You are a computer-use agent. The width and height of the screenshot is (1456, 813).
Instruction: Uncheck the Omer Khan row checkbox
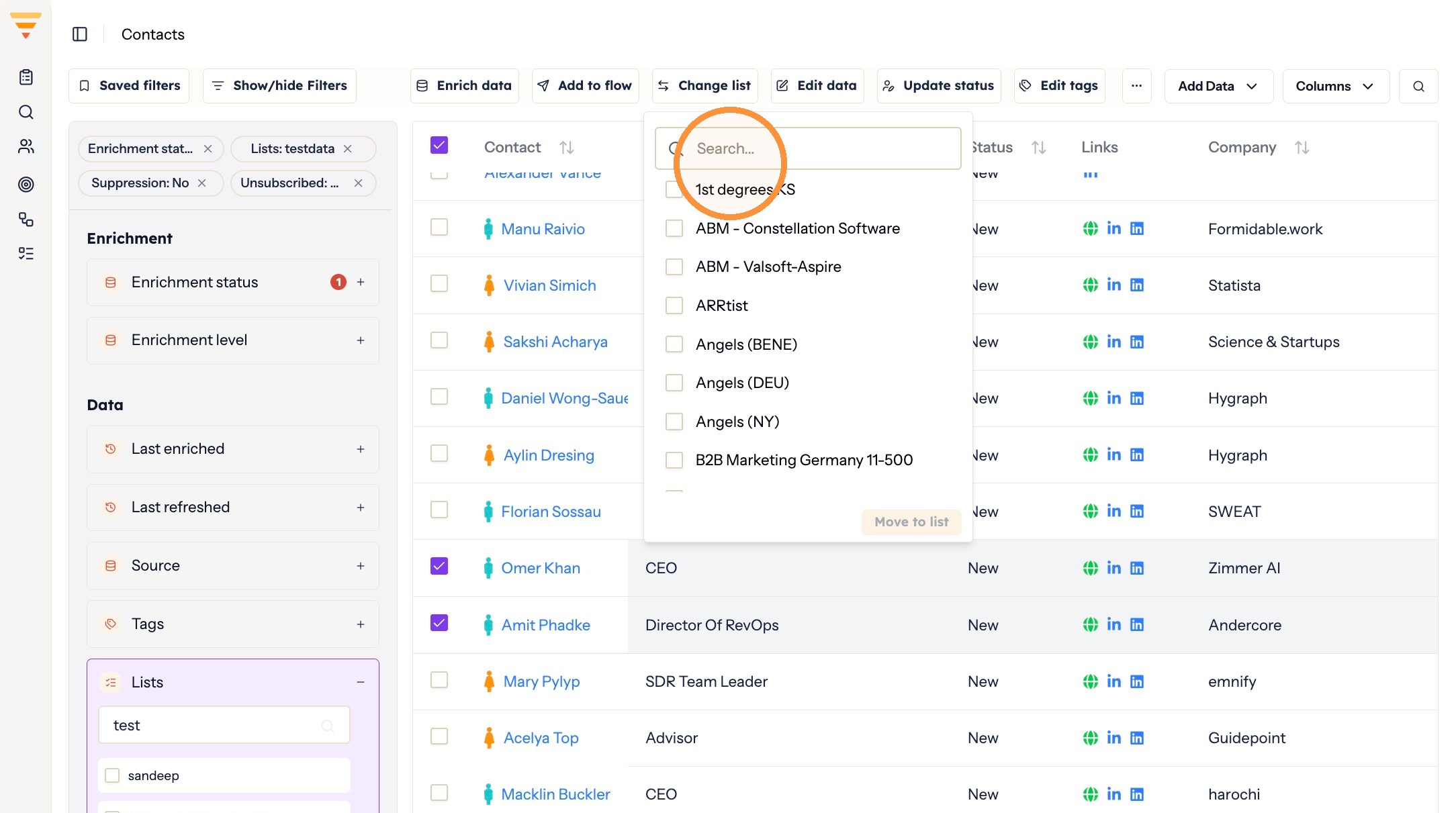point(439,567)
